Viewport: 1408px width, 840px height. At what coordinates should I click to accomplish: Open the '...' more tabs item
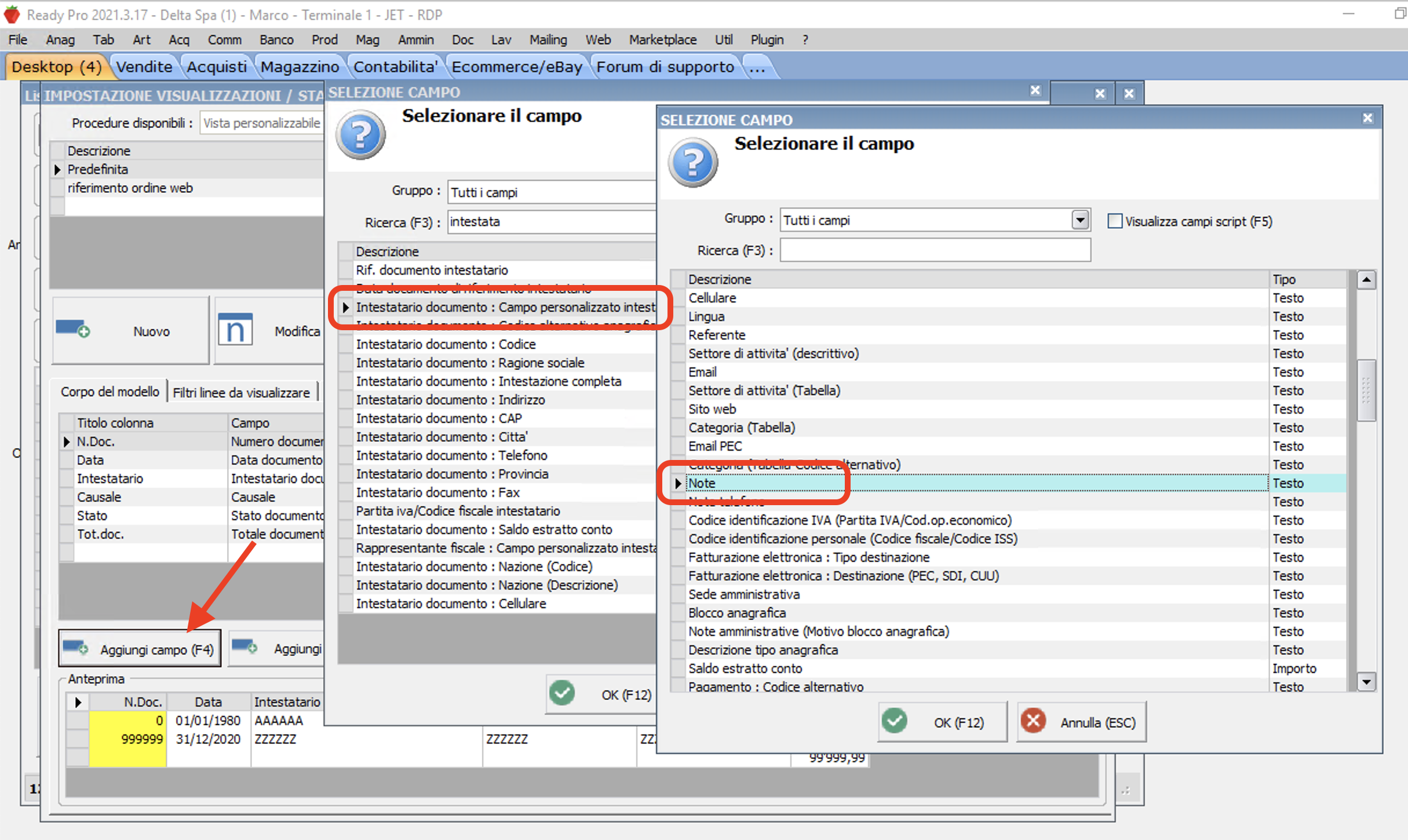tap(757, 67)
